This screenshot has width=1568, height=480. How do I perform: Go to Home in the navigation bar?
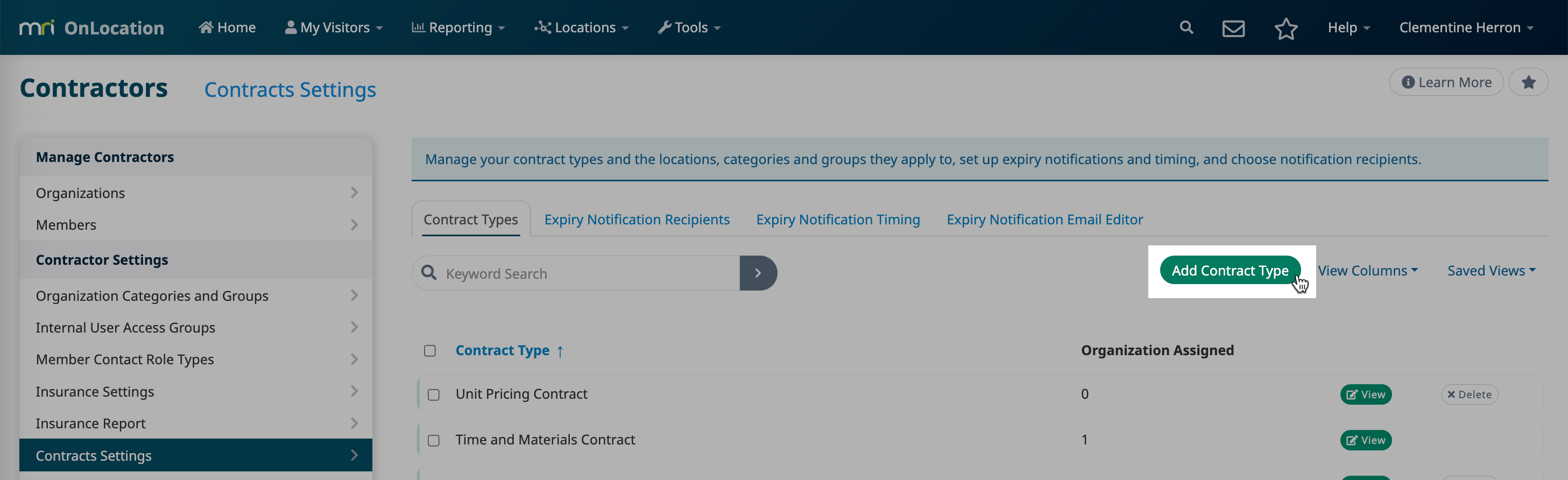click(x=227, y=27)
